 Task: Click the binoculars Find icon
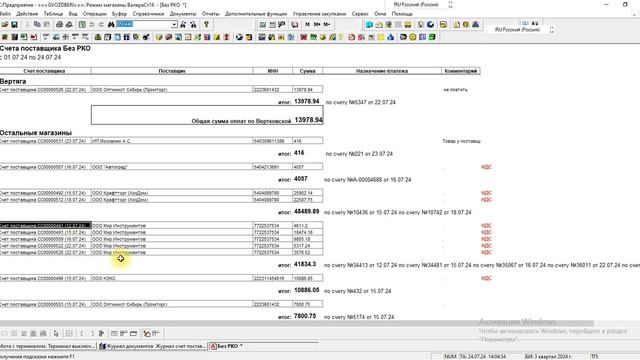coord(111,24)
